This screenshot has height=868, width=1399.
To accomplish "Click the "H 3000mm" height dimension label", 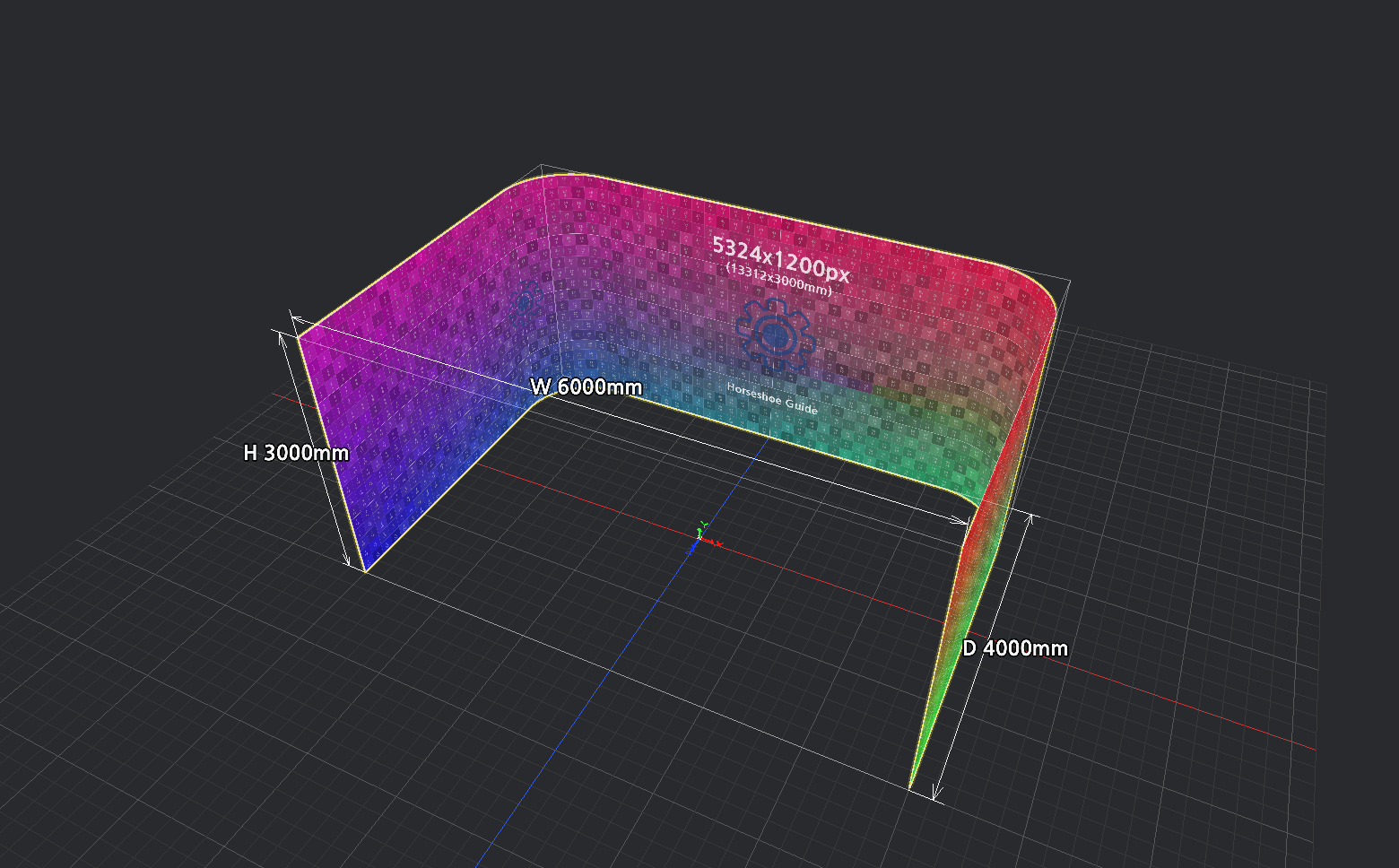I will pos(296,453).
